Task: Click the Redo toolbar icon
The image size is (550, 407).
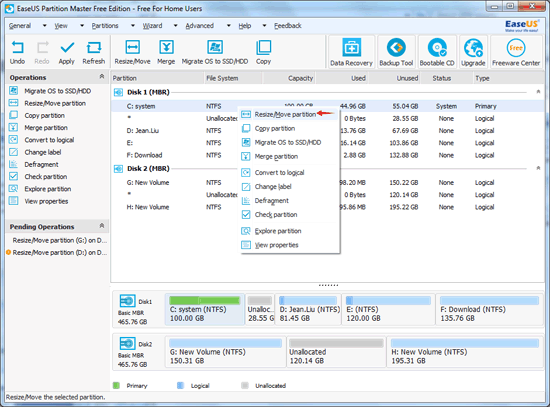Action: [42, 53]
